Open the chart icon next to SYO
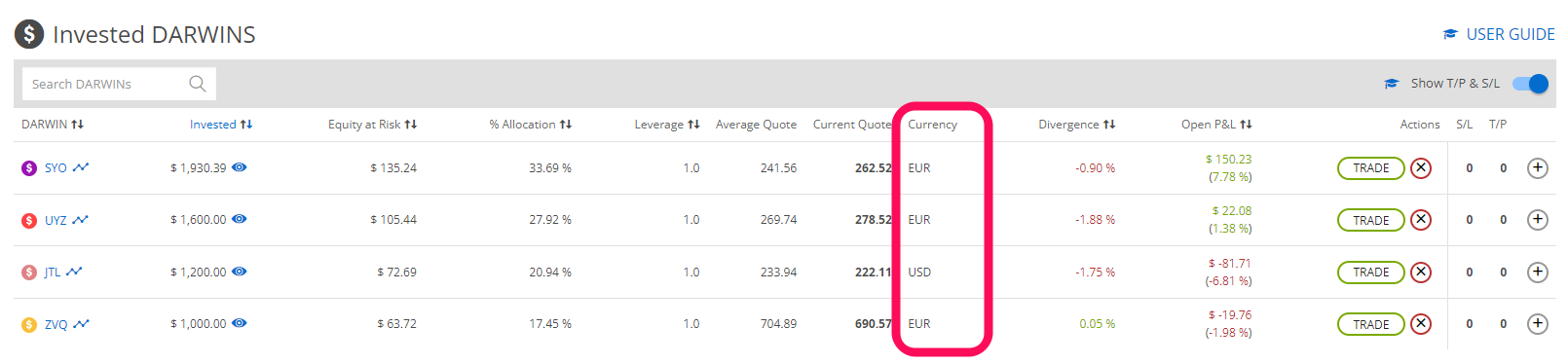 click(81, 167)
